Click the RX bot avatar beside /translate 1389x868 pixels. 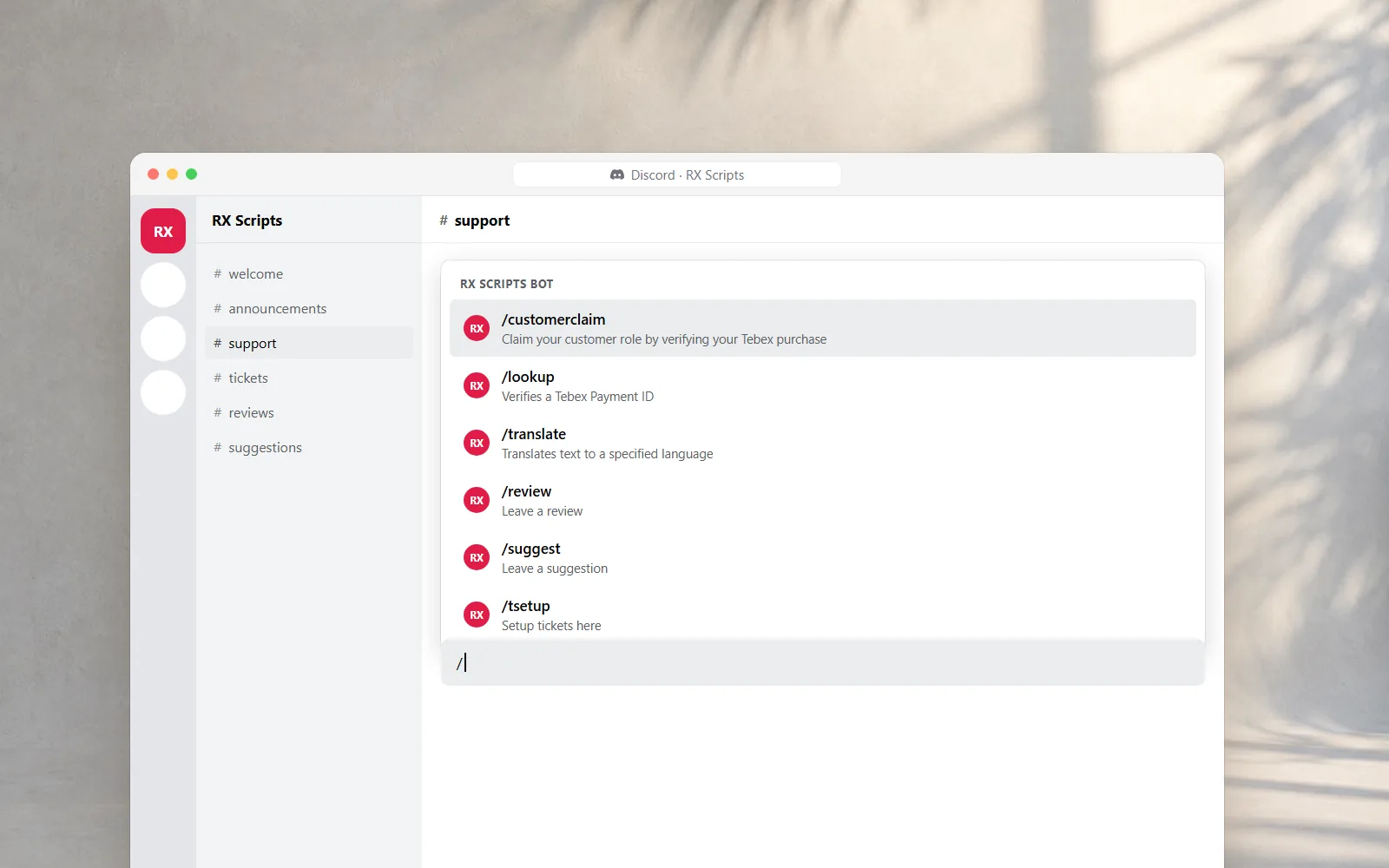(477, 443)
